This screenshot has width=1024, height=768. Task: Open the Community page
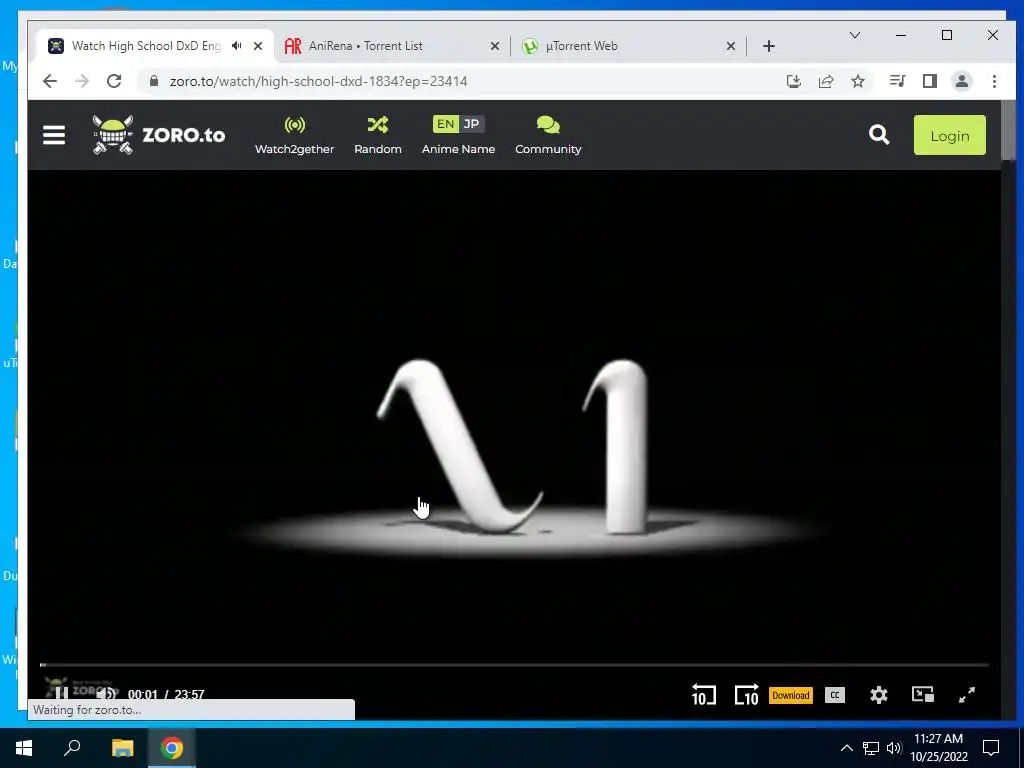click(548, 136)
